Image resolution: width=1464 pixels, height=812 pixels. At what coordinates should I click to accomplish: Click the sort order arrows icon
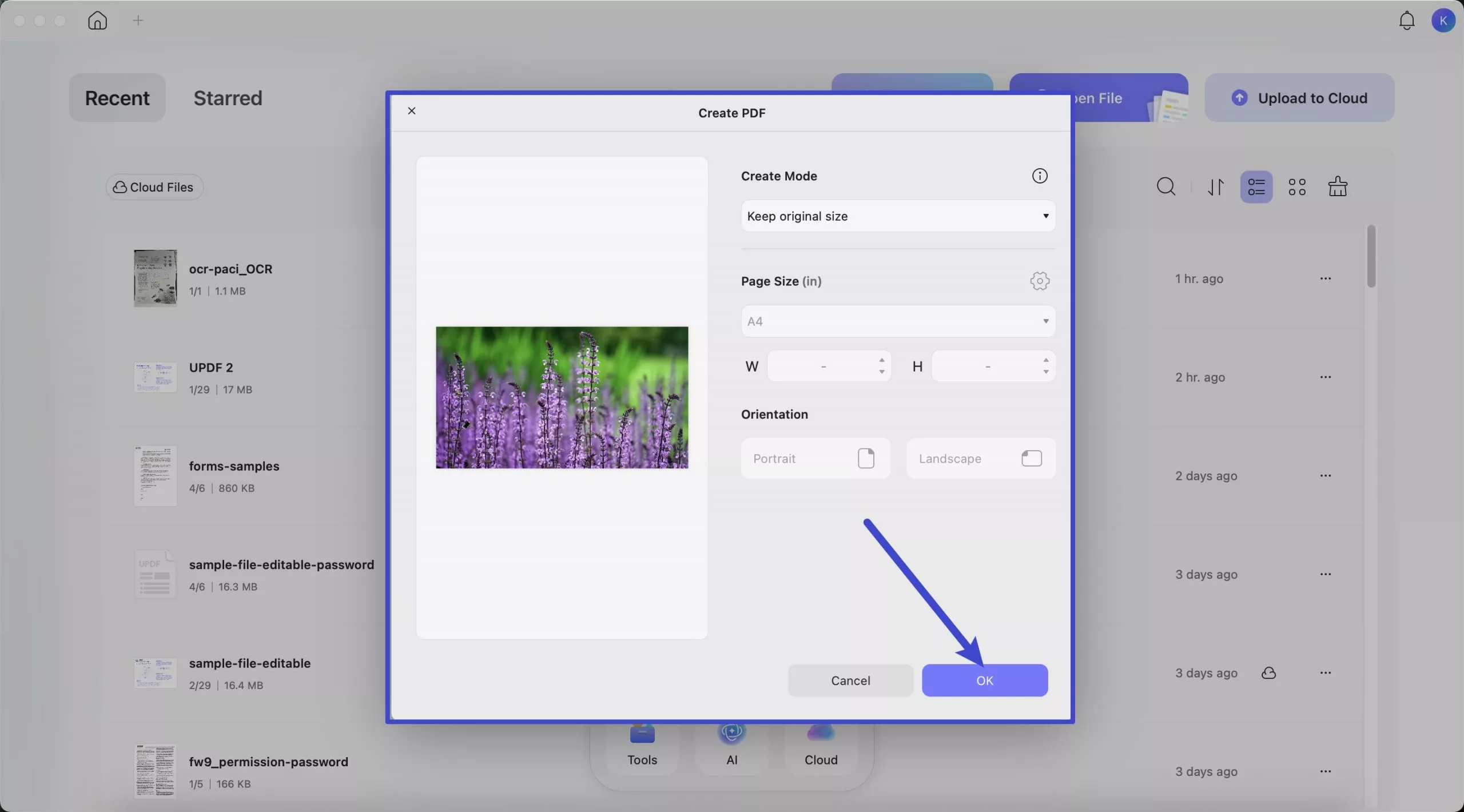[x=1215, y=186]
